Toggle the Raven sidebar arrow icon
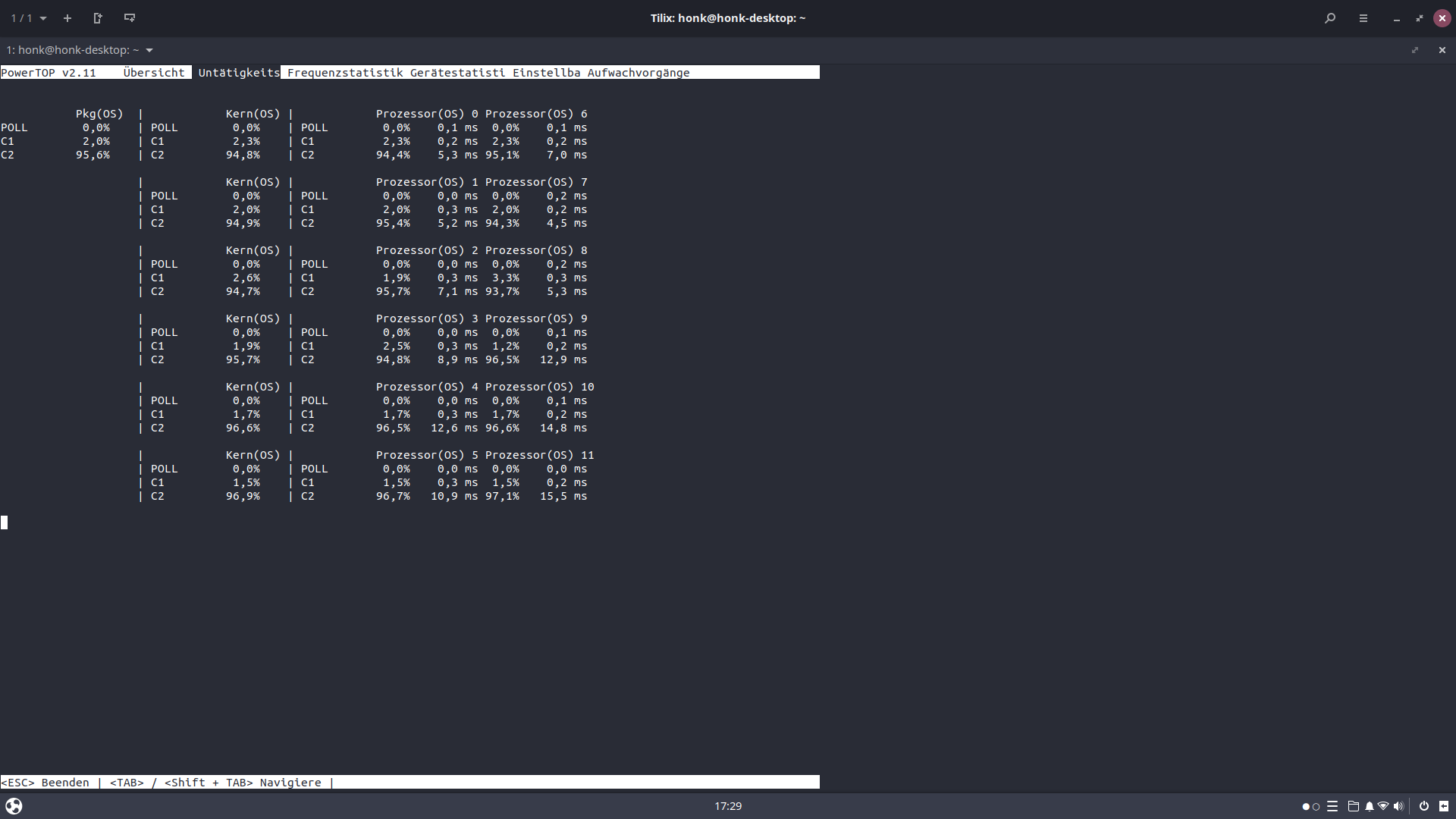The width and height of the screenshot is (1456, 819). click(x=1444, y=806)
